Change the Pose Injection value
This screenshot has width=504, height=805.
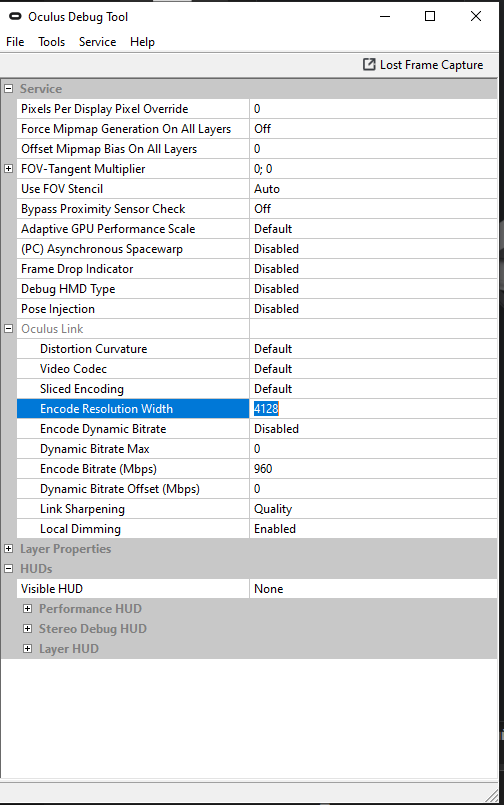(x=373, y=309)
